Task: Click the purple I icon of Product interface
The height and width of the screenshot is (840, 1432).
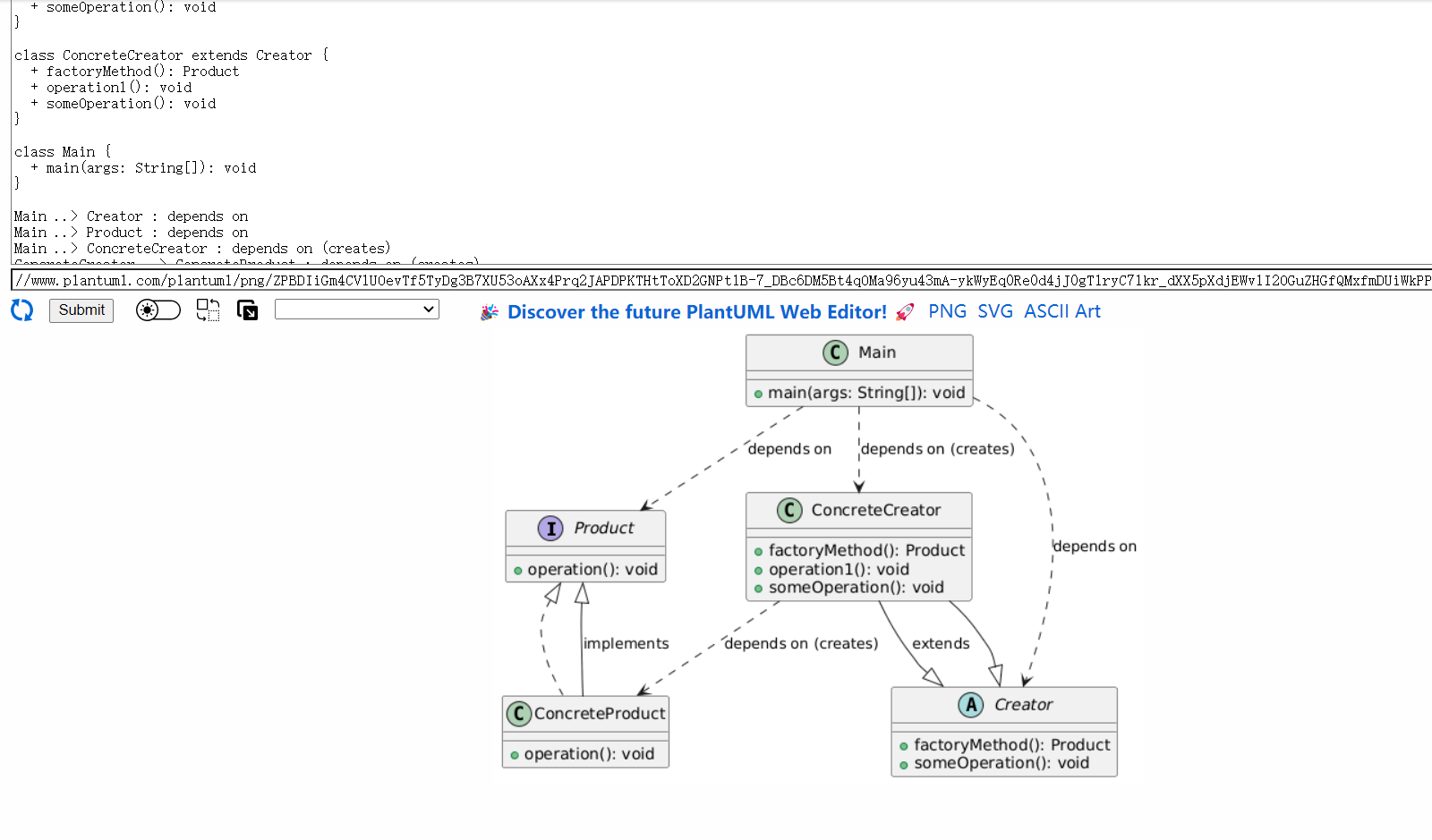Action: pos(550,529)
